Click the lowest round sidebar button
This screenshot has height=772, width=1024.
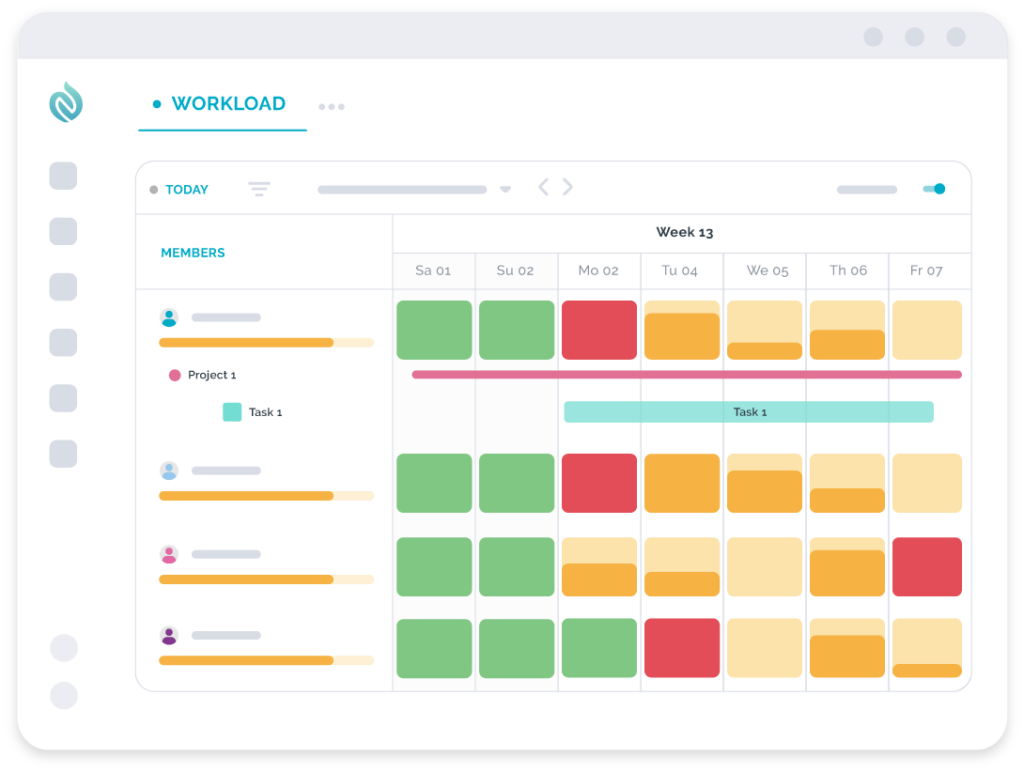(x=64, y=696)
